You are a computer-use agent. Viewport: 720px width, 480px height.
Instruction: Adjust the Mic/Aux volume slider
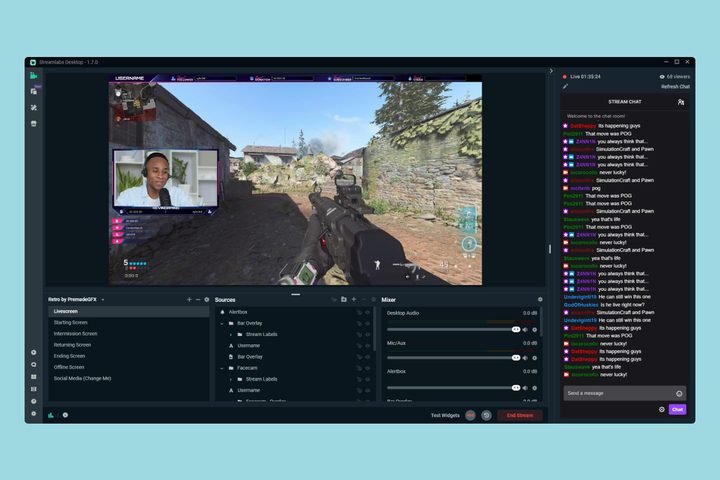[454, 358]
